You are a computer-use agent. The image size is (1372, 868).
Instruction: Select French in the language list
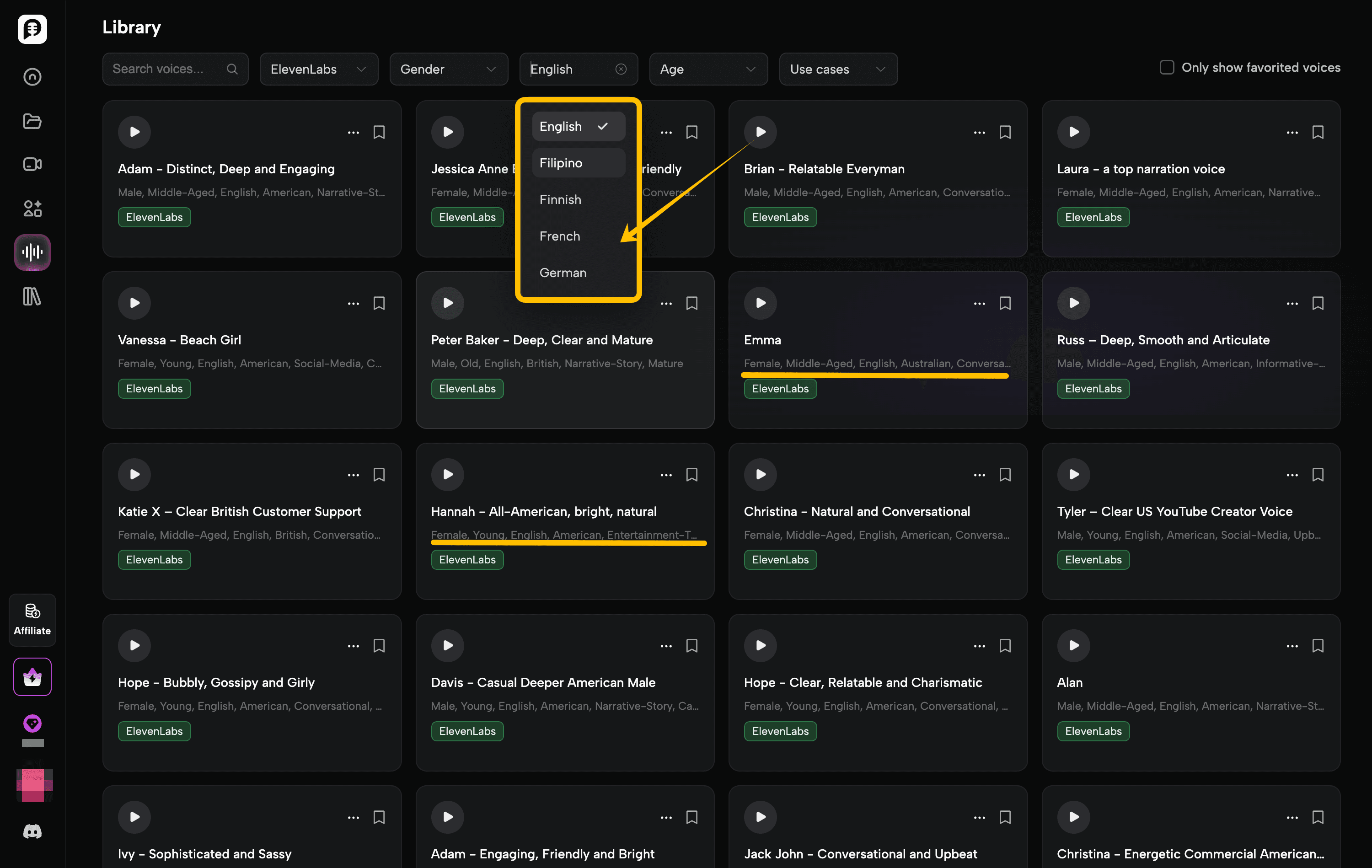pyautogui.click(x=579, y=236)
